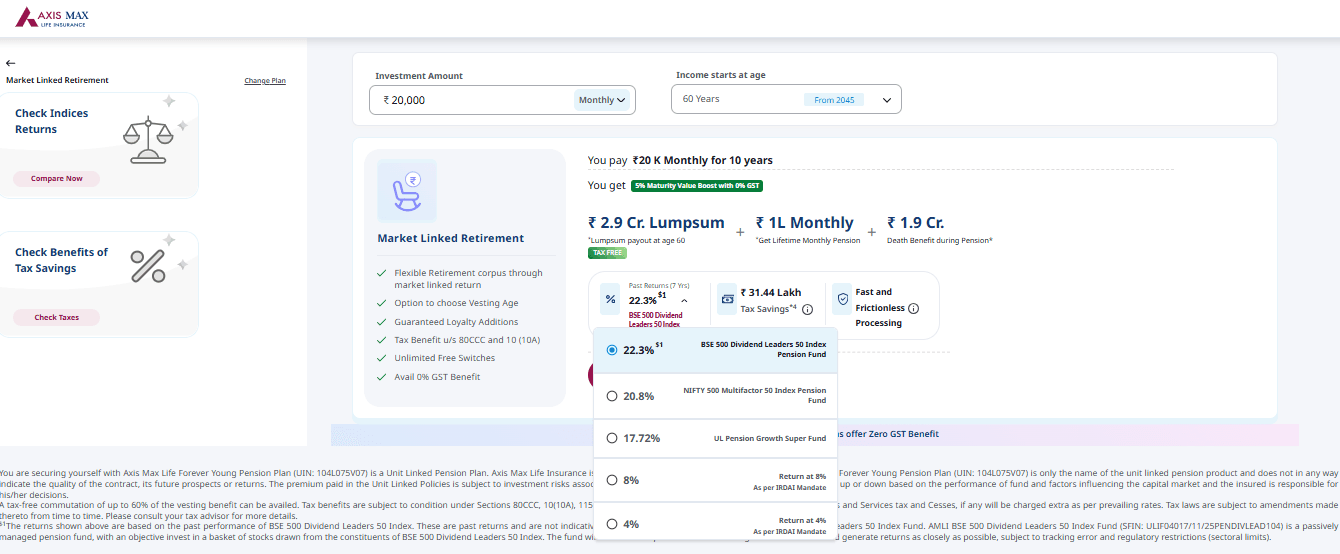Click the ₹ 2.9 Cr. Lumpsum amount
This screenshot has height=554, width=1340.
pos(656,223)
